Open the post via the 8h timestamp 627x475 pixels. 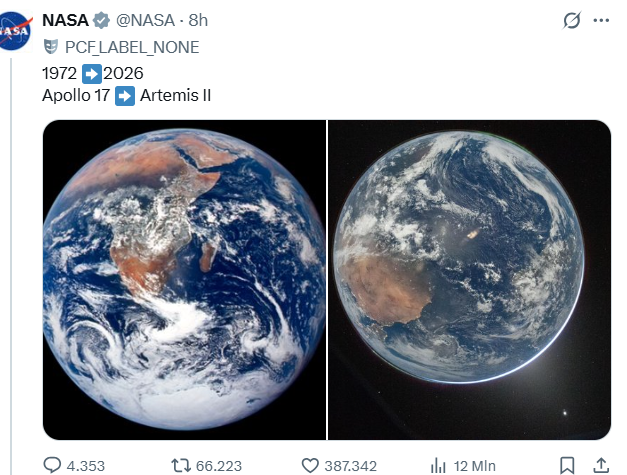pos(198,21)
